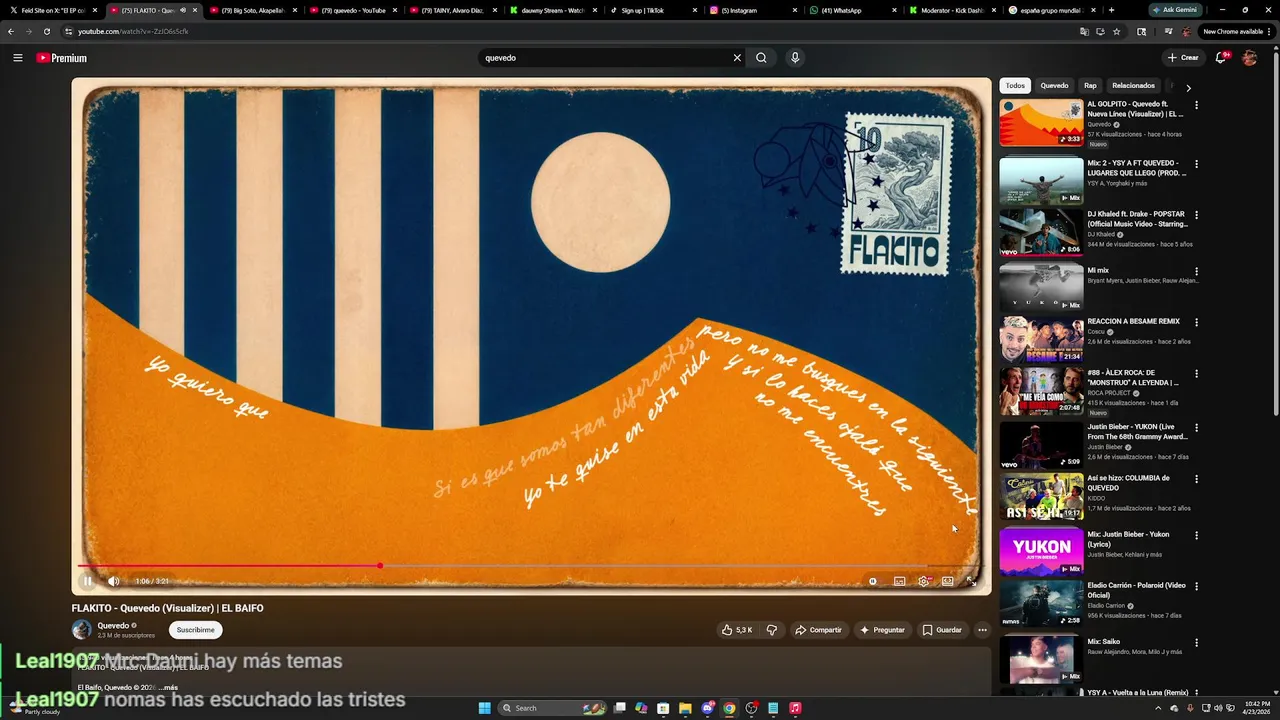Open the Quevedo channel avatar
The width and height of the screenshot is (1280, 720).
pyautogui.click(x=81, y=630)
